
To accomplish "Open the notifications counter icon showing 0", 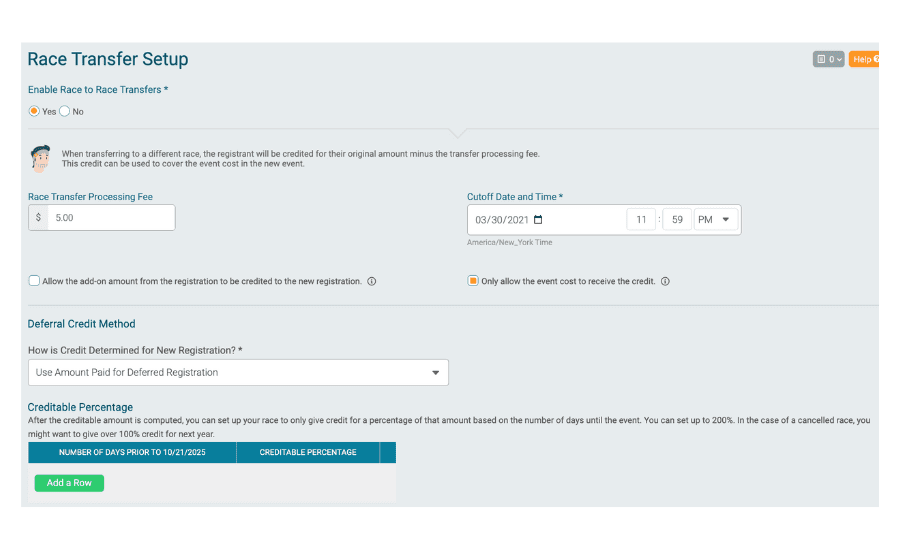I will pyautogui.click(x=828, y=59).
